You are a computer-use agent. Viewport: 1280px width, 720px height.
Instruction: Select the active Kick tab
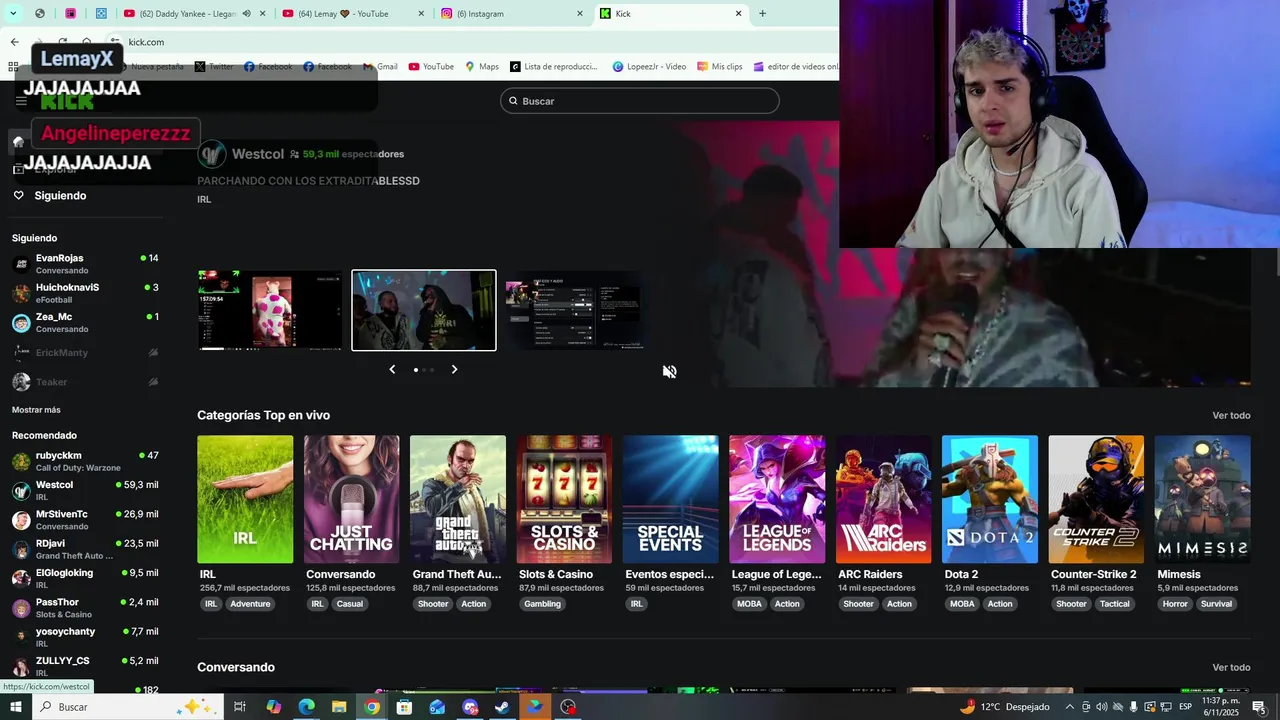coord(672,14)
